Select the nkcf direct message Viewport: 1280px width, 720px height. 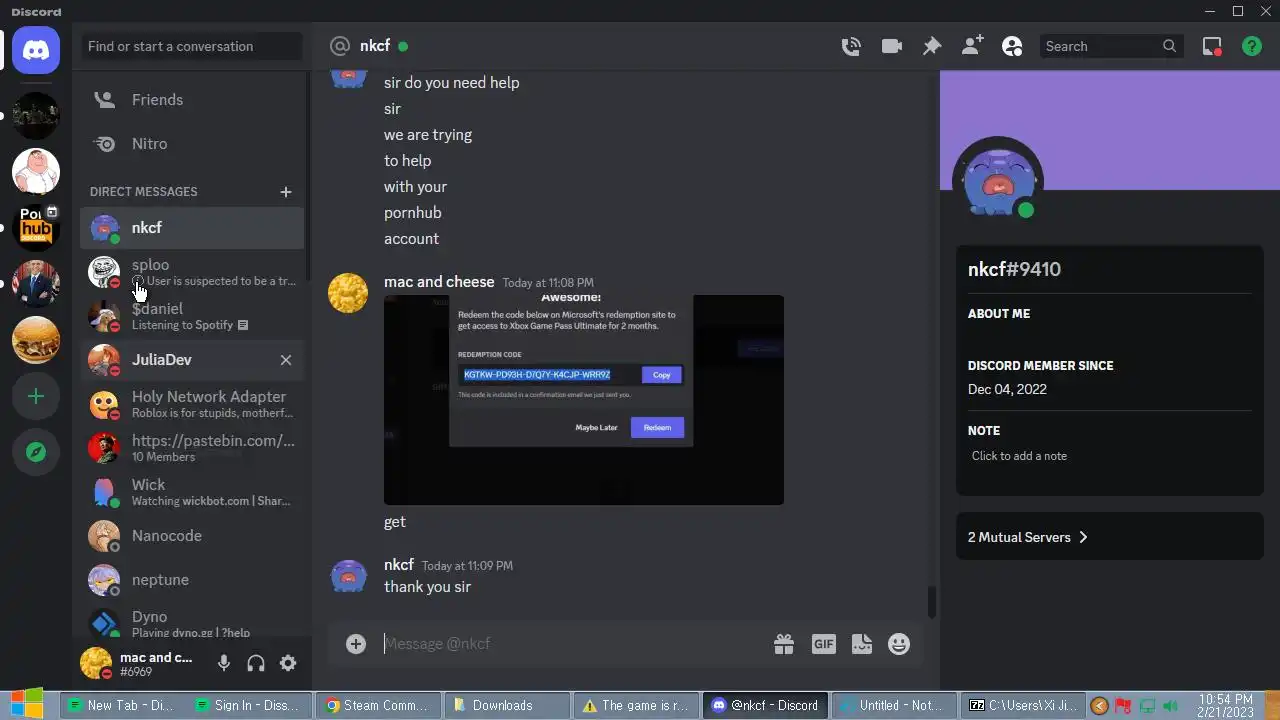(x=192, y=228)
